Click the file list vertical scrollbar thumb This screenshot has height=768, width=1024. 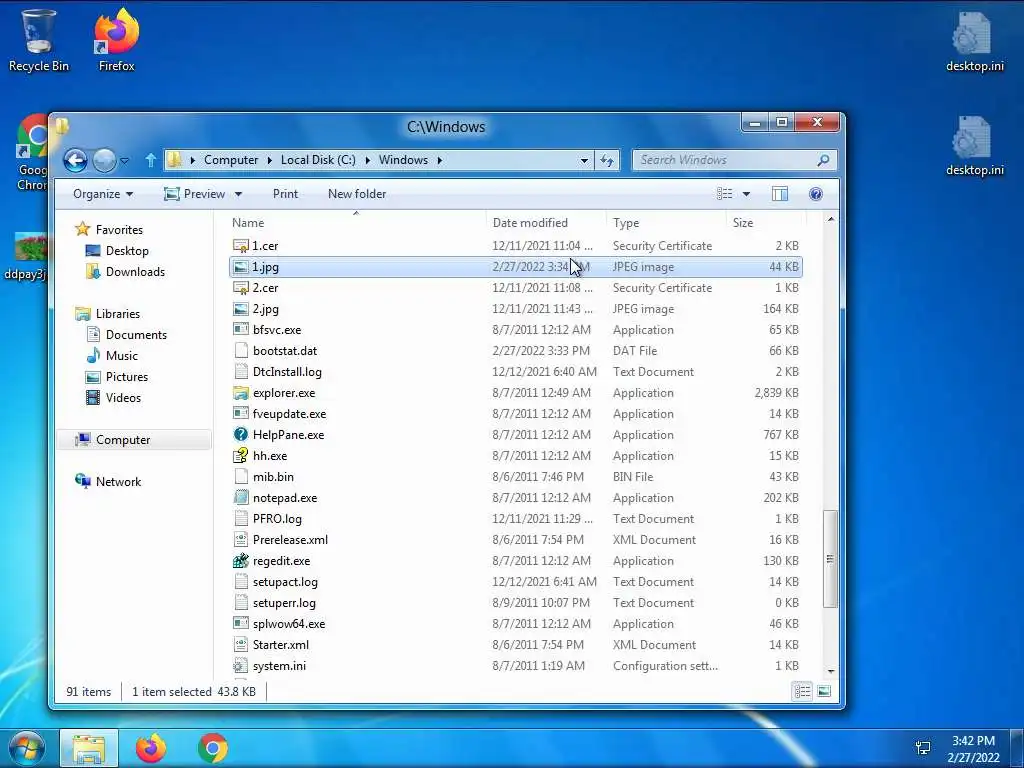830,559
